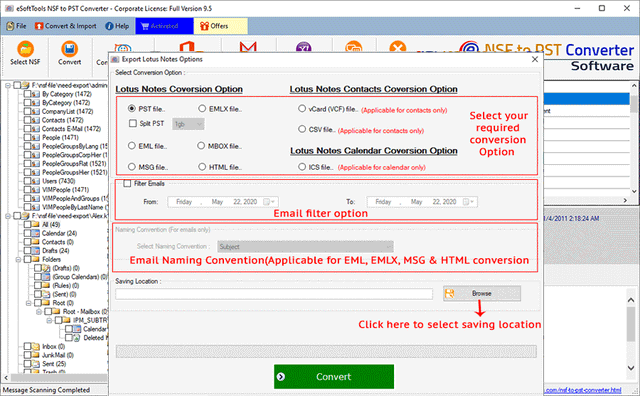Open the Select Naming Convention dropdown
The height and width of the screenshot is (396, 640).
305,247
